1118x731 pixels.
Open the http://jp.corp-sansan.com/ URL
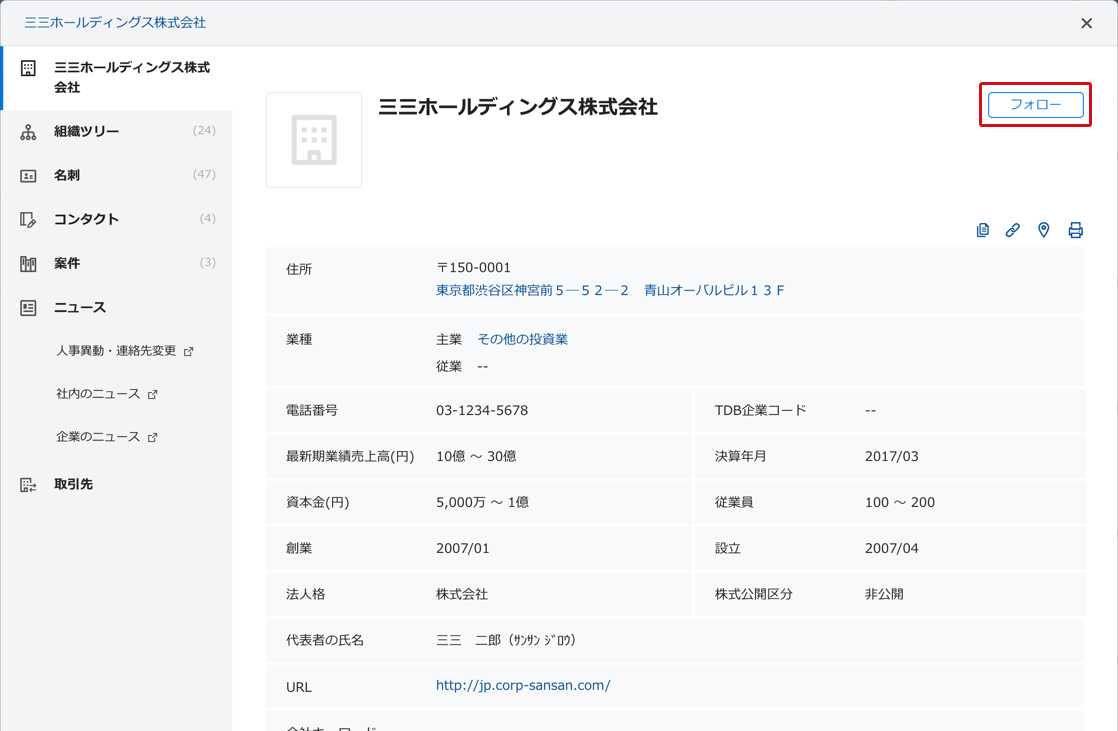pyautogui.click(x=523, y=685)
